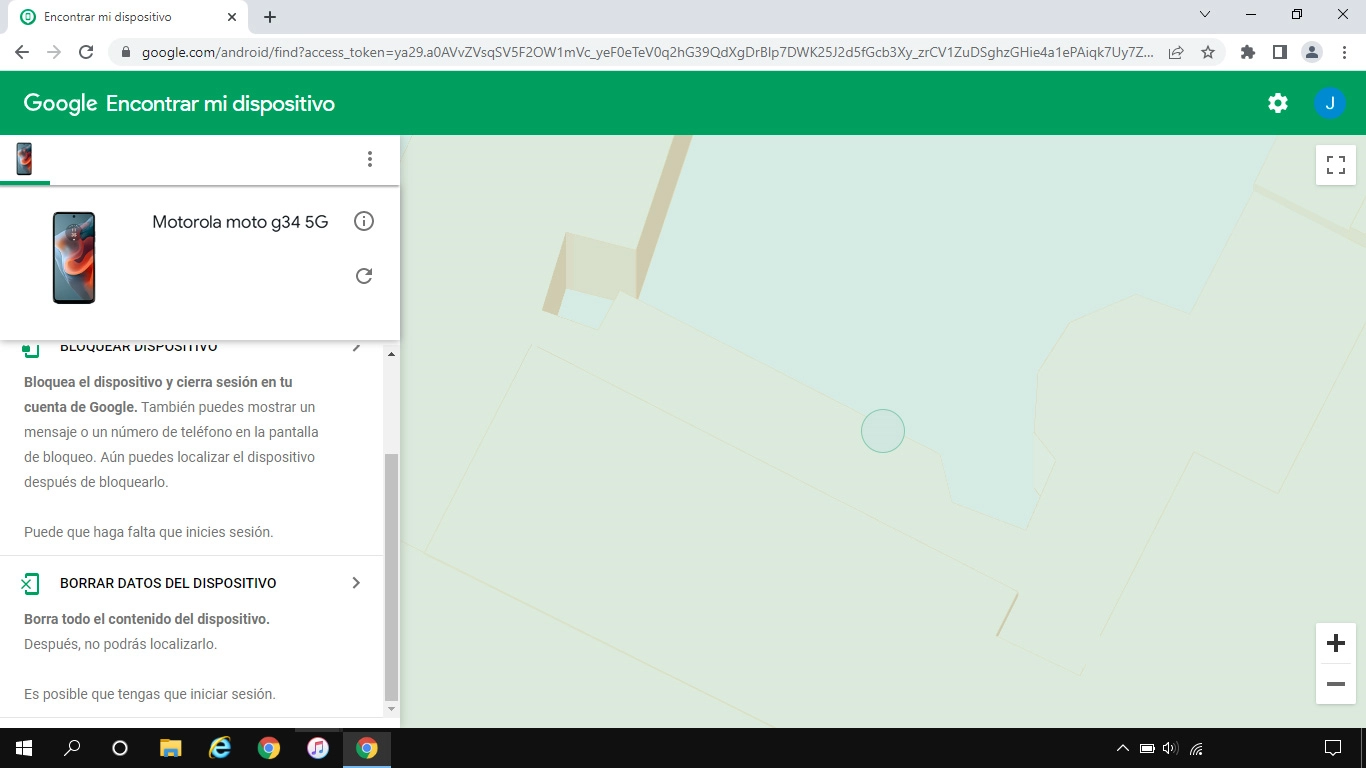
Task: Click the address bar URL field
Action: [640, 52]
